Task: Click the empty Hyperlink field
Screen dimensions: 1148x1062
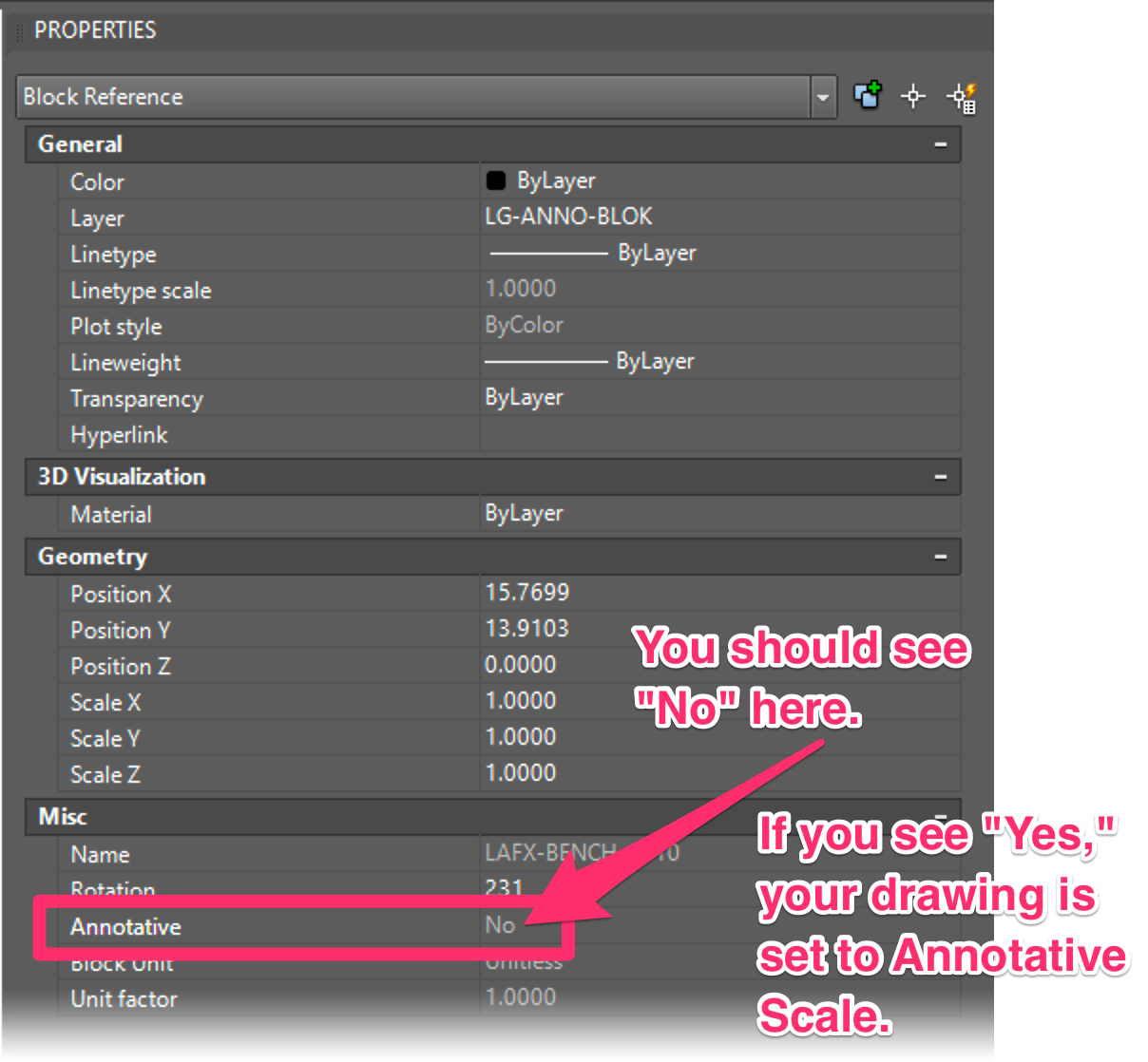Action: click(x=719, y=434)
